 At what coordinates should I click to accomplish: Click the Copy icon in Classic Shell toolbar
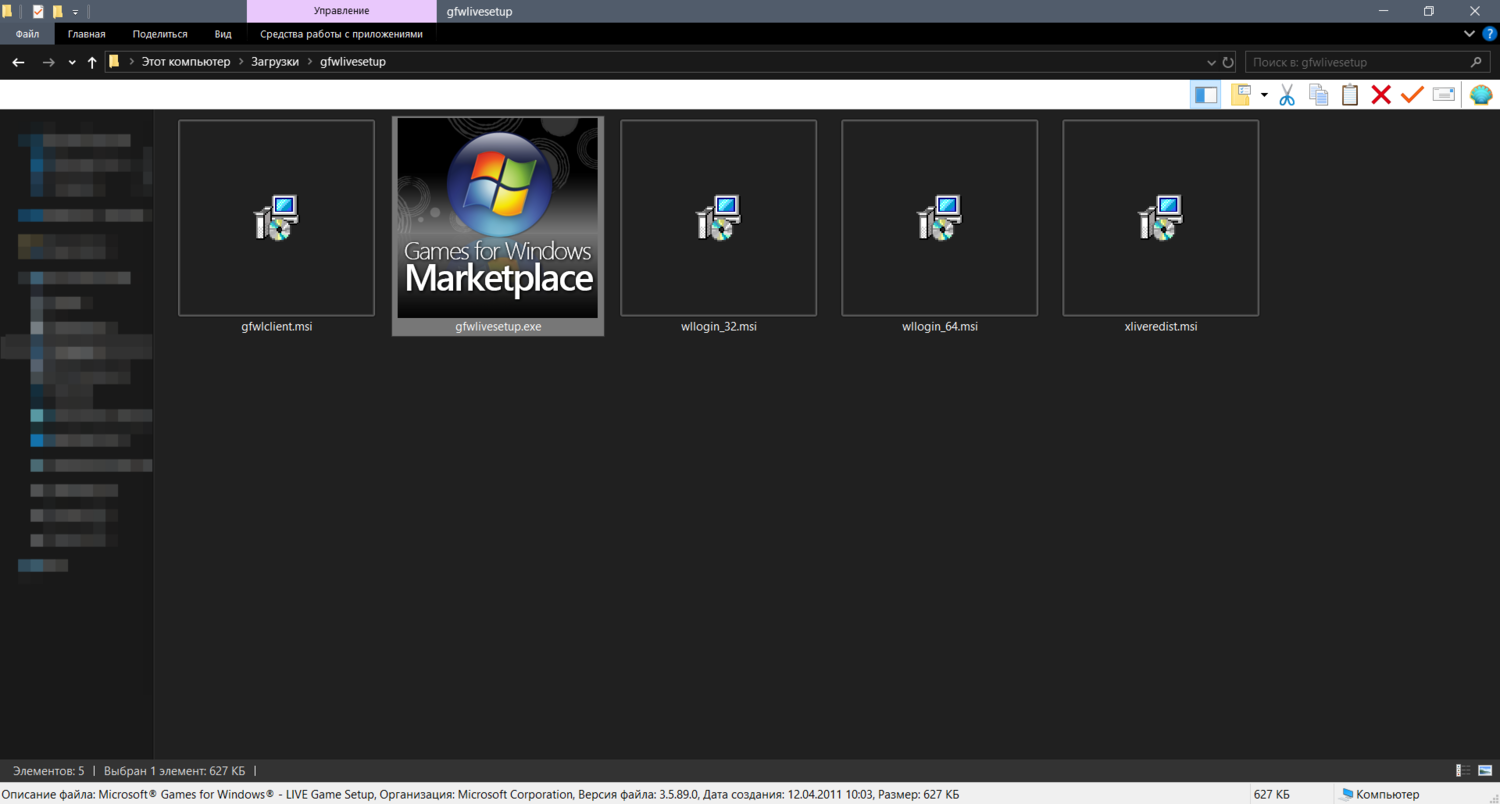pos(1319,95)
